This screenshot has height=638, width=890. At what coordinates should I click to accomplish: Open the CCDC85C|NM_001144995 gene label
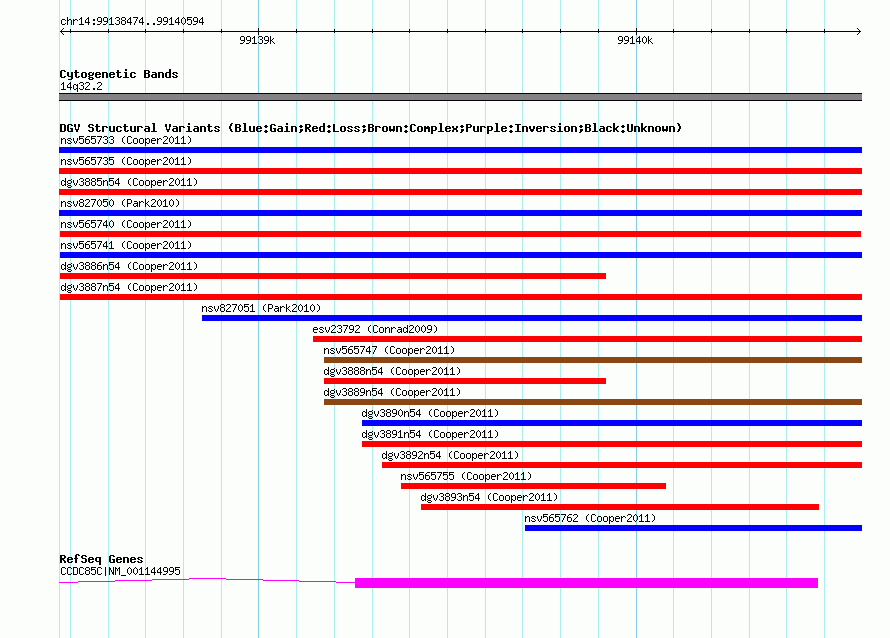click(x=120, y=571)
